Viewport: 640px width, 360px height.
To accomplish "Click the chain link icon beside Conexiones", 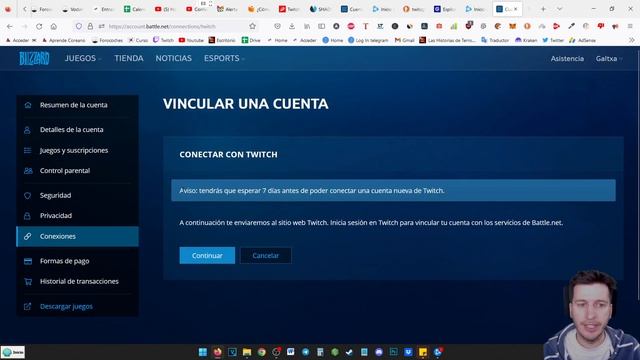I will (x=27, y=236).
